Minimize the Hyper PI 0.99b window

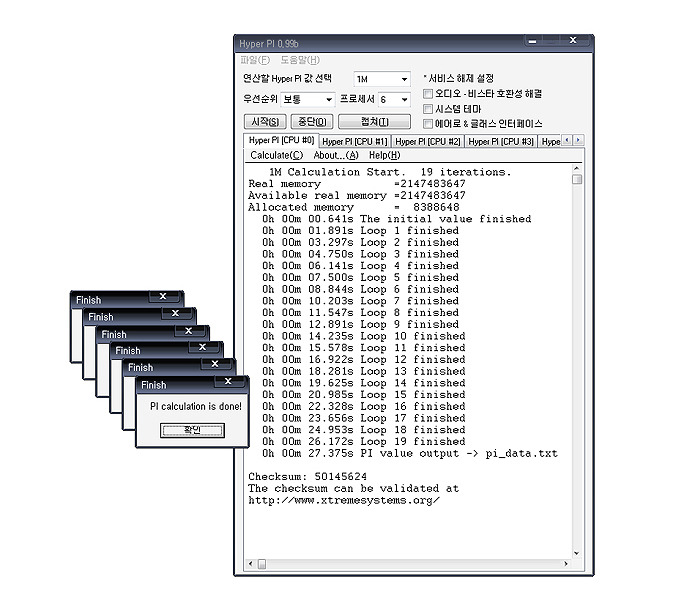[x=533, y=41]
